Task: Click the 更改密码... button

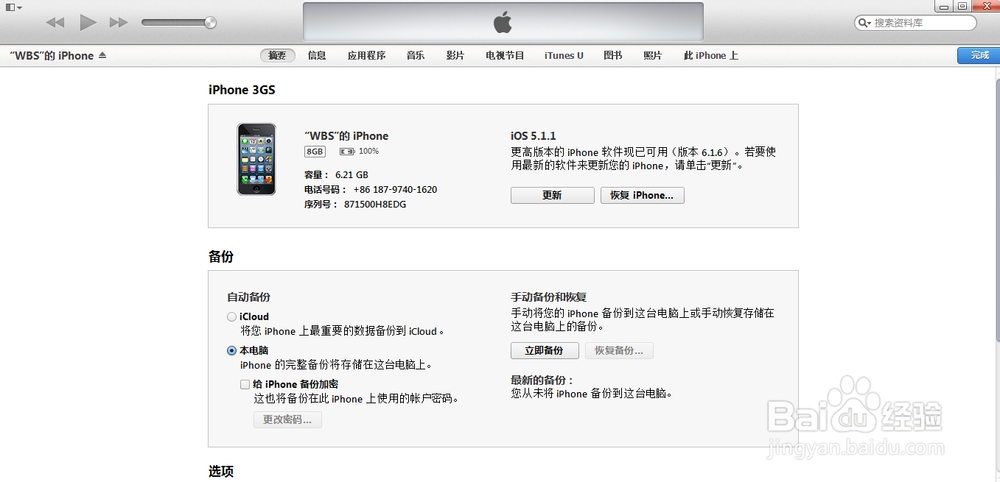Action: [288, 420]
